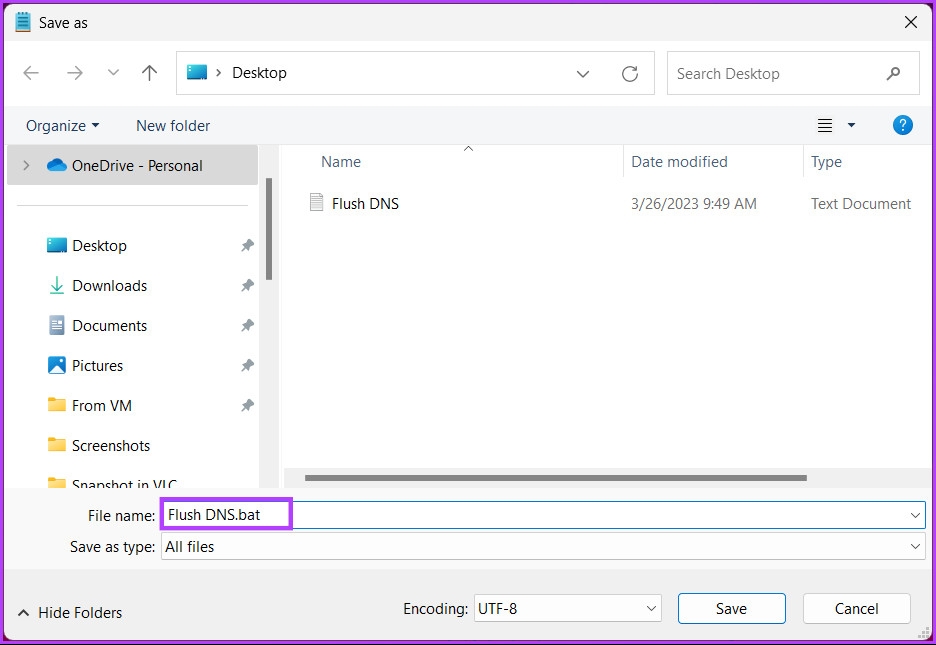Viewport: 936px width, 645px height.
Task: Open the Organize menu
Action: [62, 125]
